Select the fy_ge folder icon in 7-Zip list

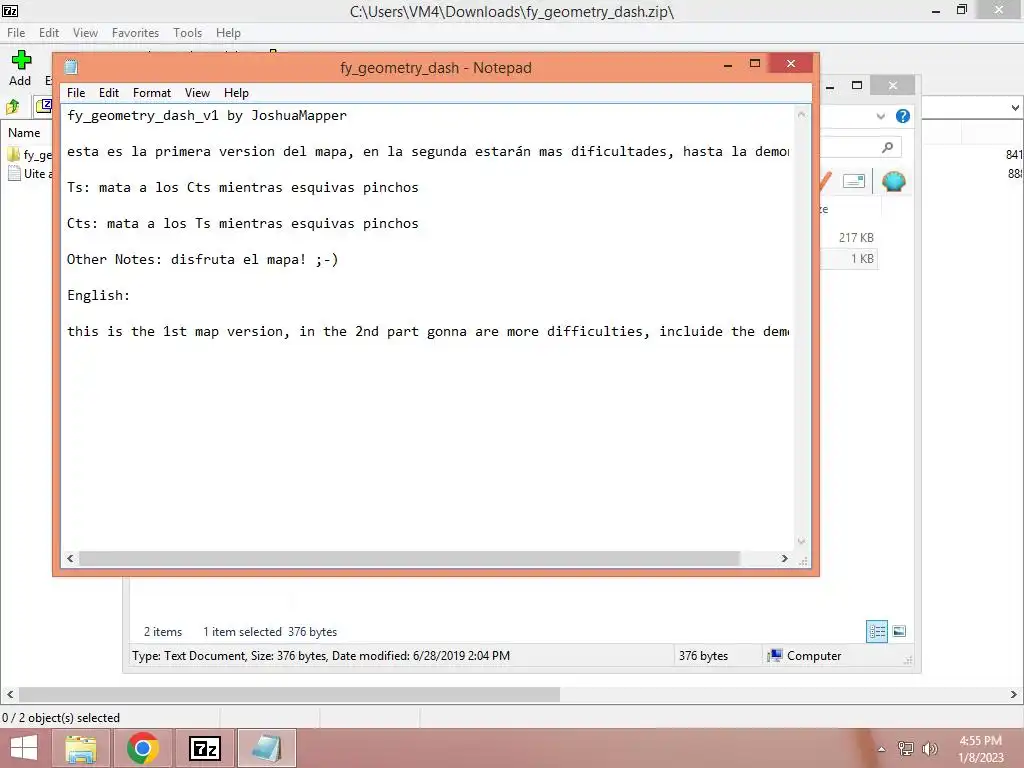click(x=14, y=155)
